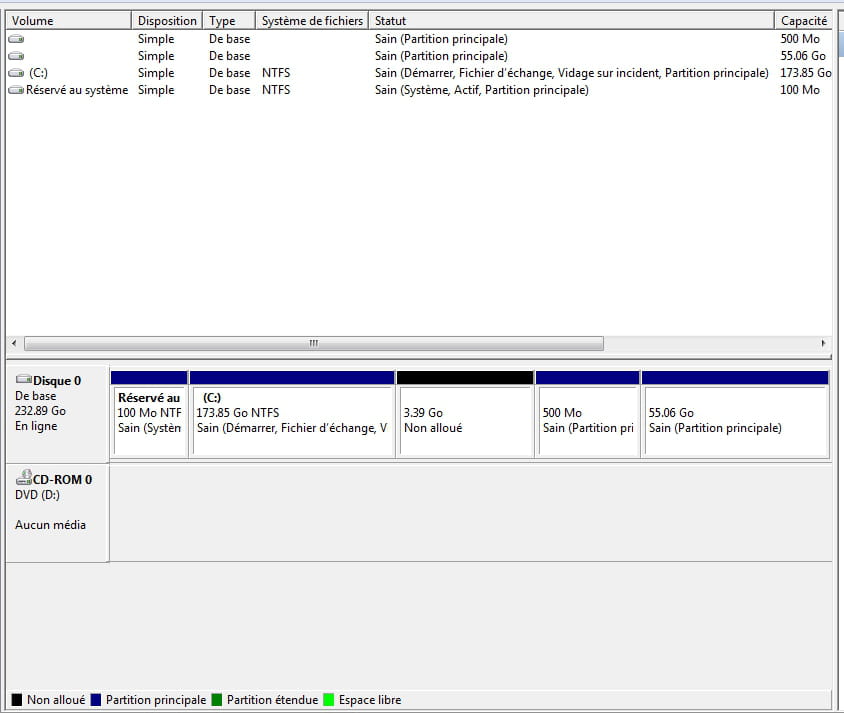Click the 500 Mo volume's drive icon
The image size is (844, 714).
(16, 39)
